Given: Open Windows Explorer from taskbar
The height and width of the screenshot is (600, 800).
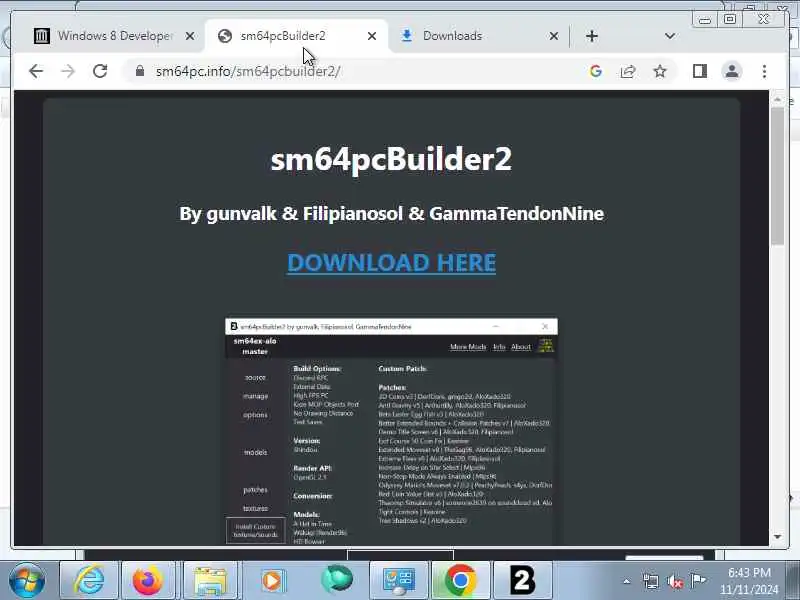Looking at the screenshot, I should (x=210, y=580).
